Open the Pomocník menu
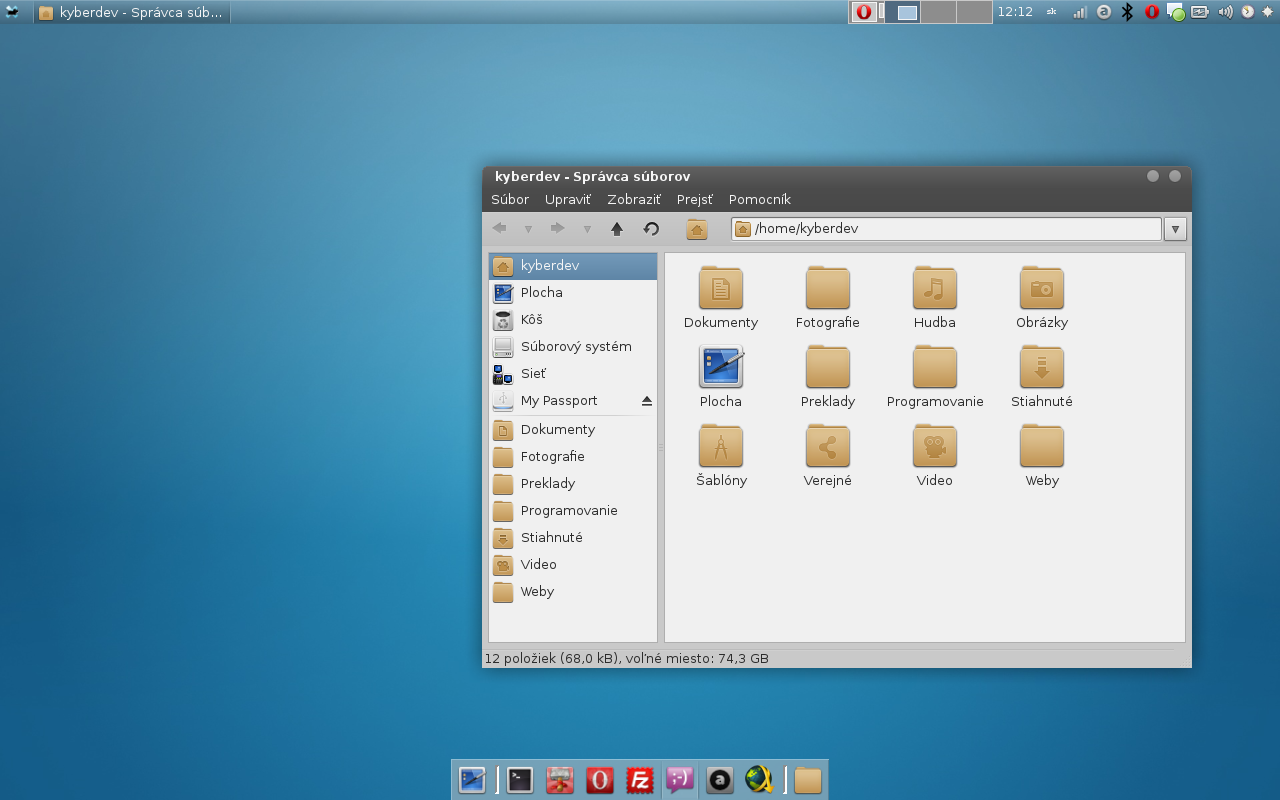Image resolution: width=1280 pixels, height=800 pixels. [x=760, y=199]
